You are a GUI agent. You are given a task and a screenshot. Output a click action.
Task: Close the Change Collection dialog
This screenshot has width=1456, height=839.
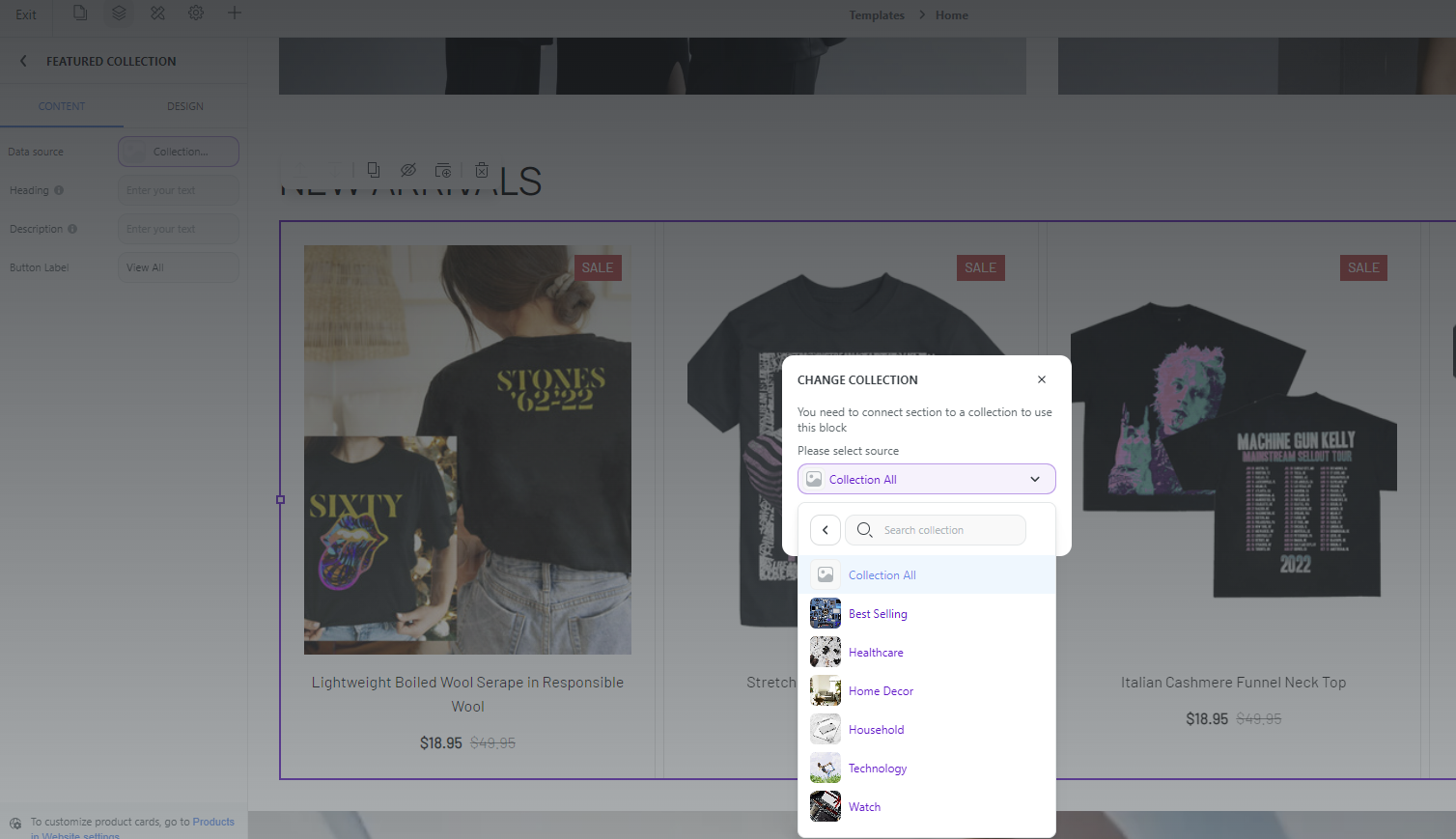pos(1042,379)
